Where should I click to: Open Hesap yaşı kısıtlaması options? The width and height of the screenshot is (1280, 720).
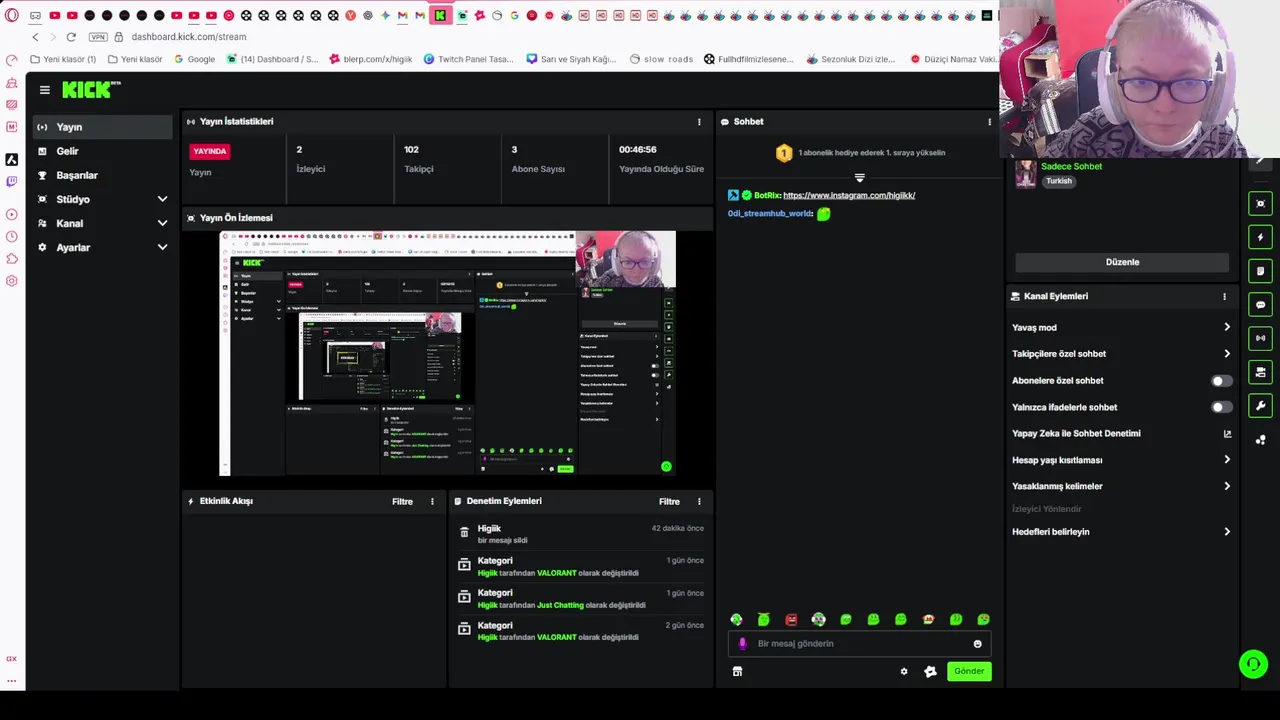[x=1121, y=460]
